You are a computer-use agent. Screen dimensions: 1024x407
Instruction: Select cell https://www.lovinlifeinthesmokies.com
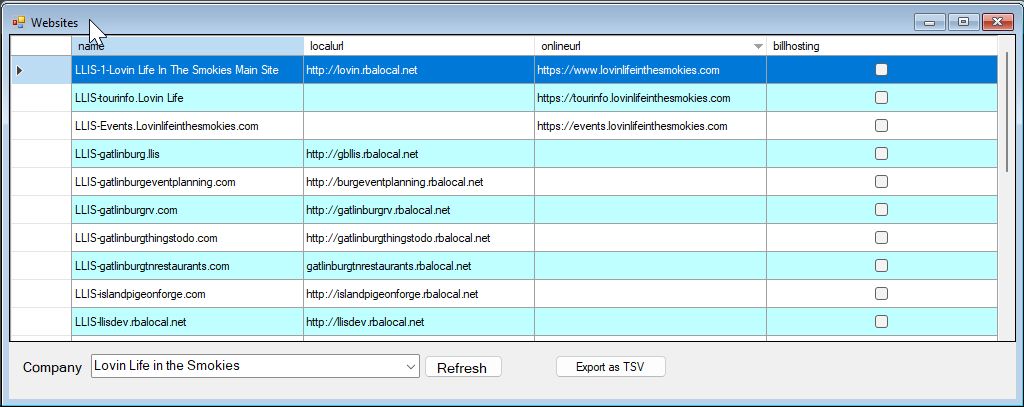650,70
